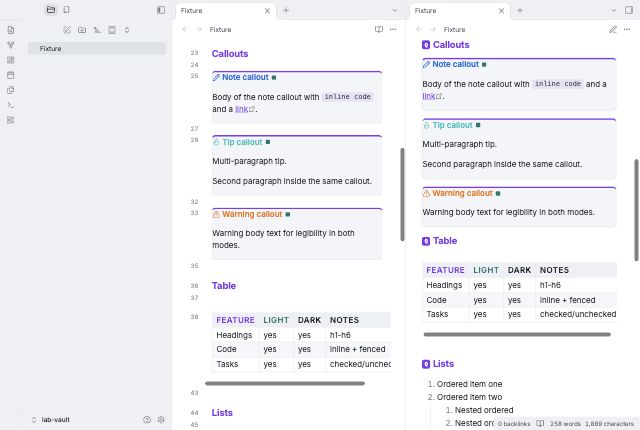640x430 pixels.
Task: Switch left Fixture pane to reading view
Action: [379, 29]
